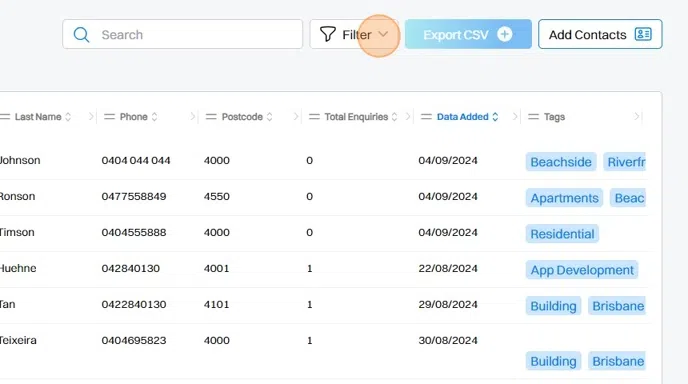
Task: Click the chevron arrow after Phone column
Action: 193,117
